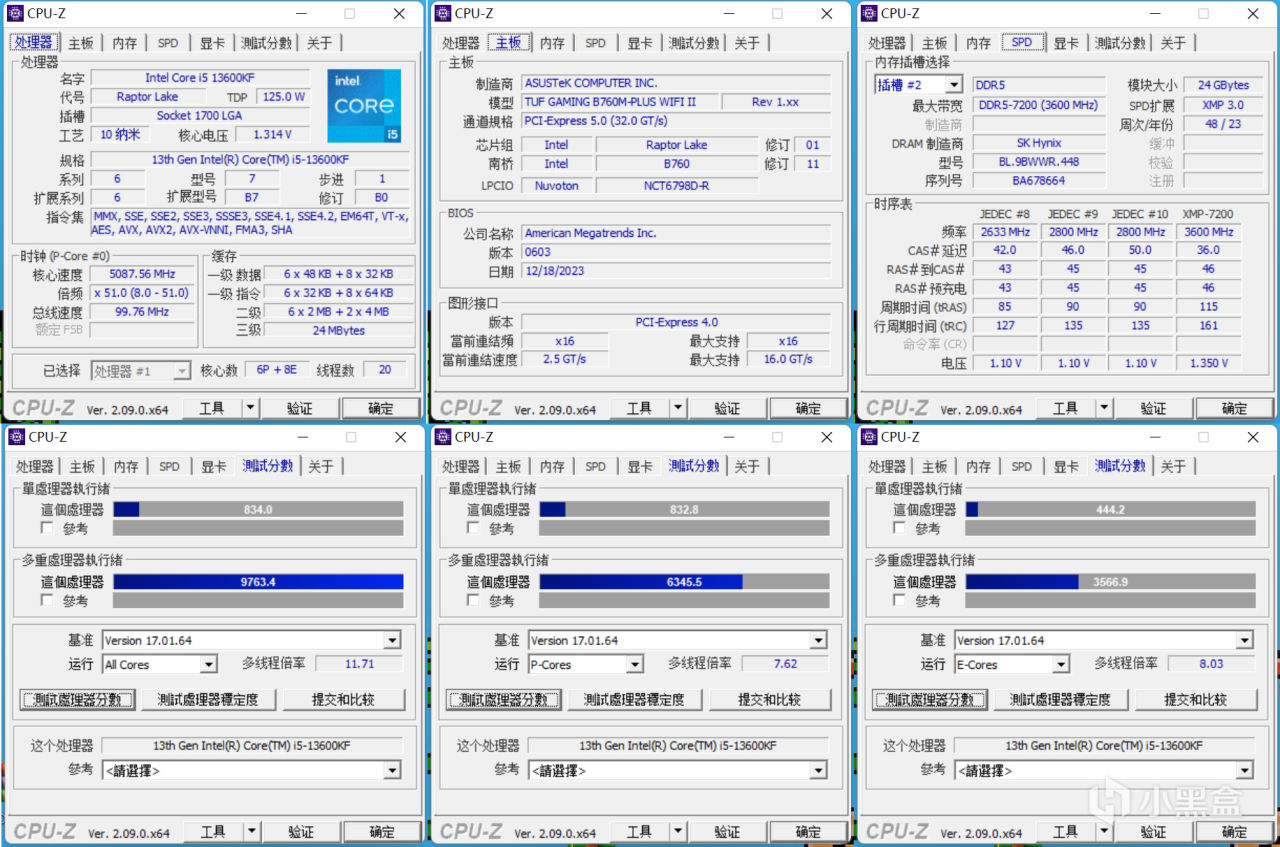Enable multi-thread 參考 checkbox in P-Cores window
Viewport: 1280px width, 847px height.
coord(473,600)
